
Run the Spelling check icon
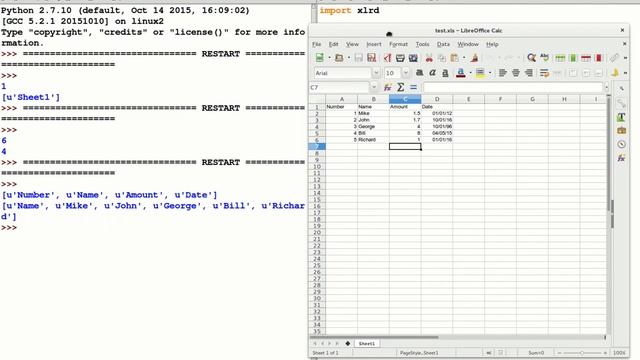(544, 58)
